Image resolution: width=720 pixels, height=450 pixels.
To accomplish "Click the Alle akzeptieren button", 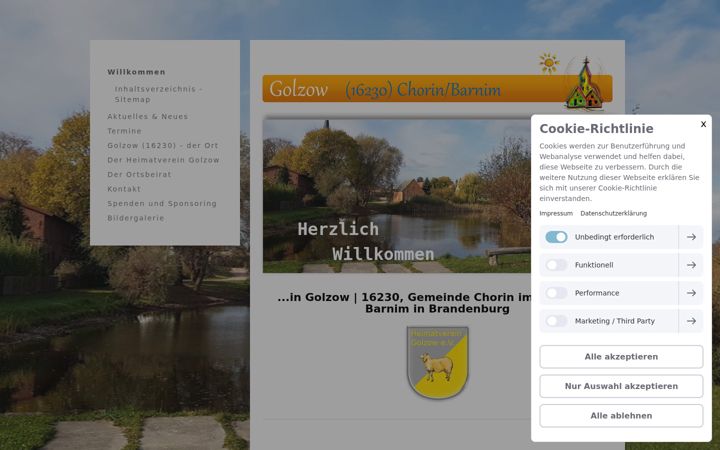I will pyautogui.click(x=621, y=357).
